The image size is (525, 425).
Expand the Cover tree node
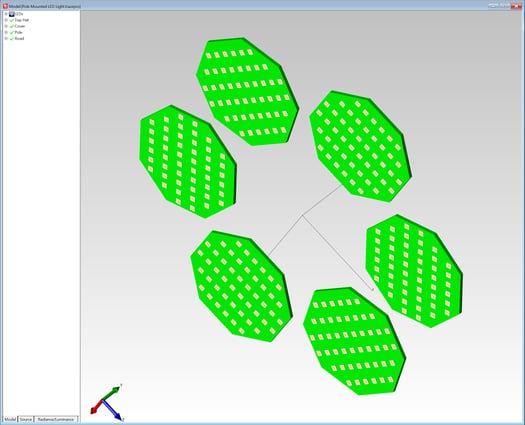click(x=6, y=26)
